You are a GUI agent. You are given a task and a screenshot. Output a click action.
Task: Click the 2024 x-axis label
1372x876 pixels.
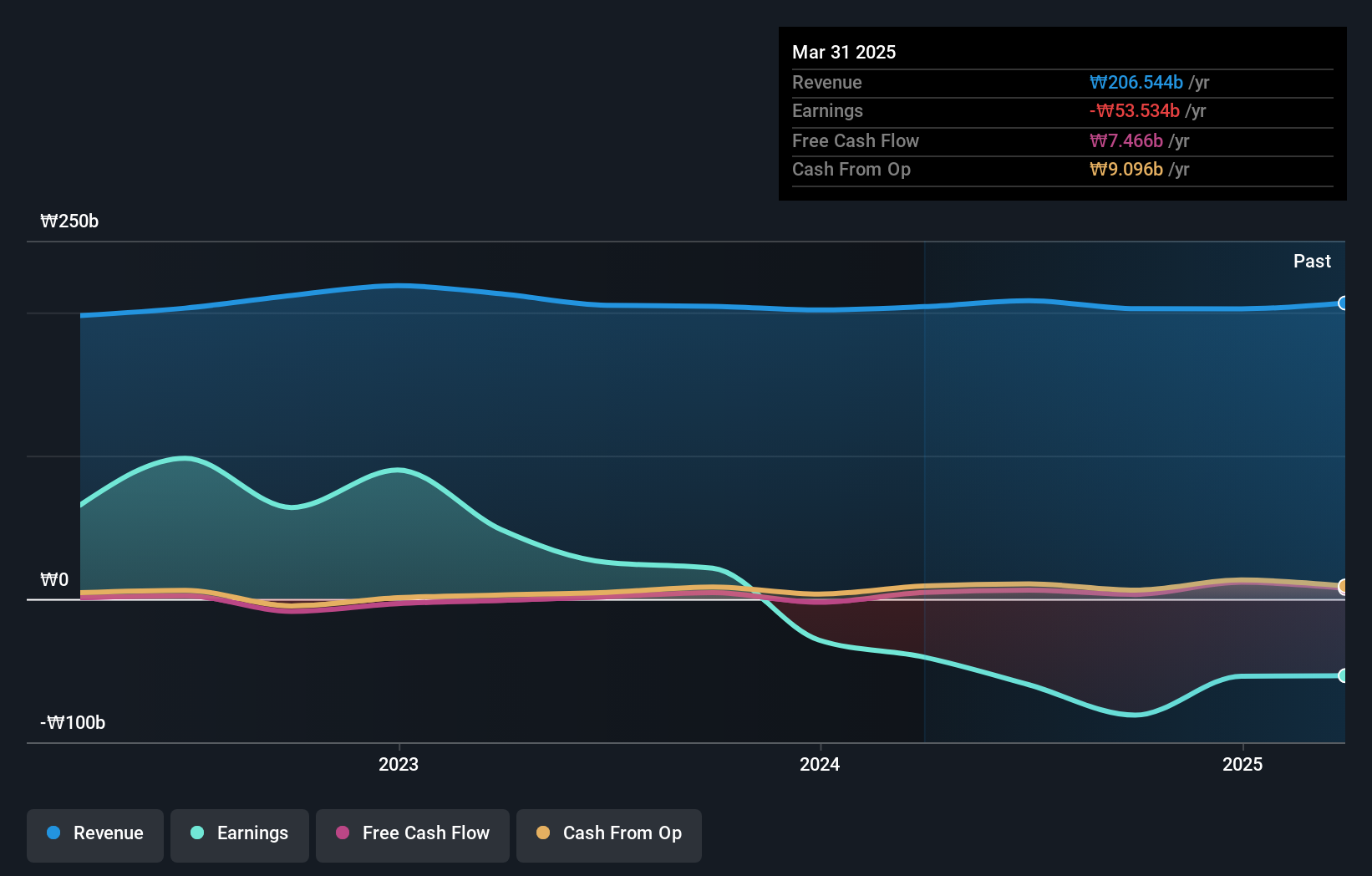[x=820, y=764]
